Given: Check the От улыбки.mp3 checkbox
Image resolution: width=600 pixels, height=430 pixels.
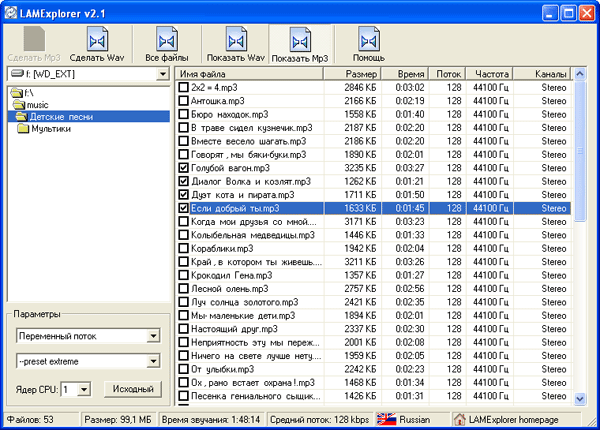Looking at the screenshot, I should (184, 369).
